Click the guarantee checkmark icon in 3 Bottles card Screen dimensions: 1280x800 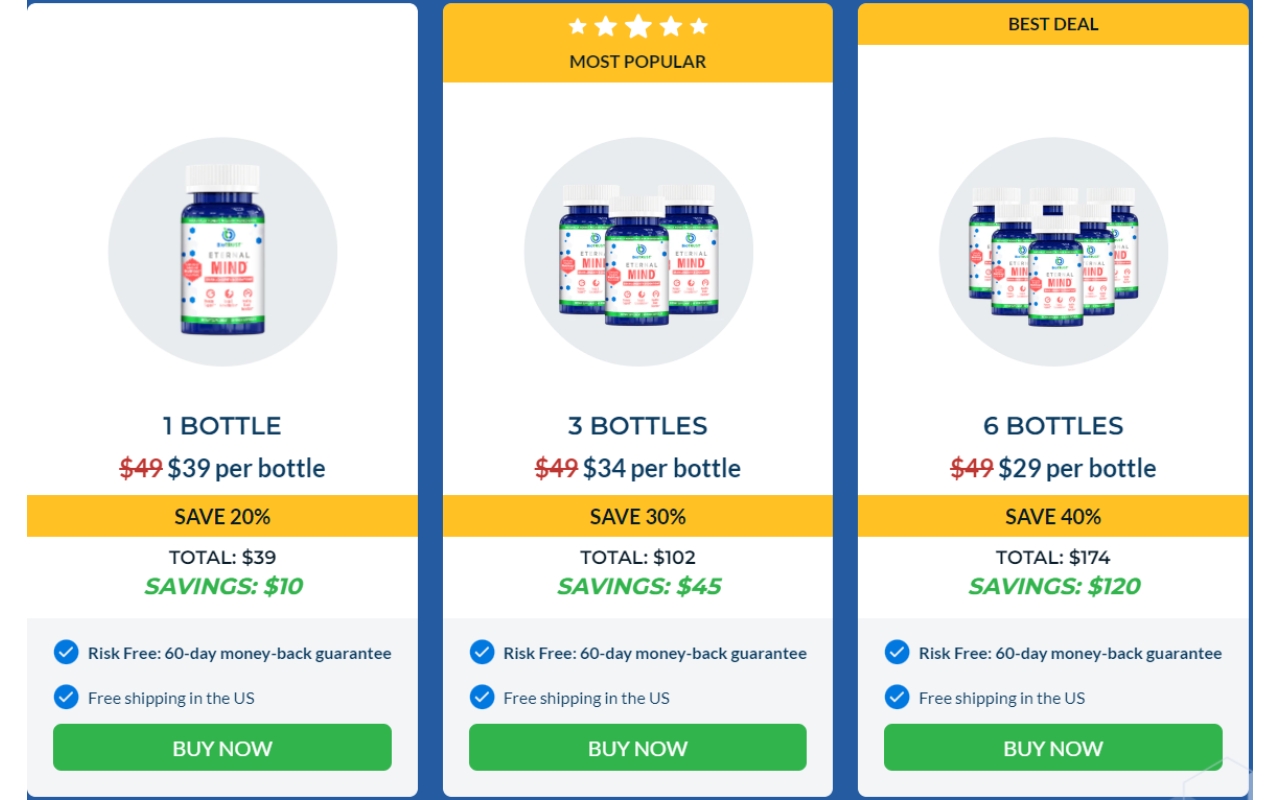[482, 653]
